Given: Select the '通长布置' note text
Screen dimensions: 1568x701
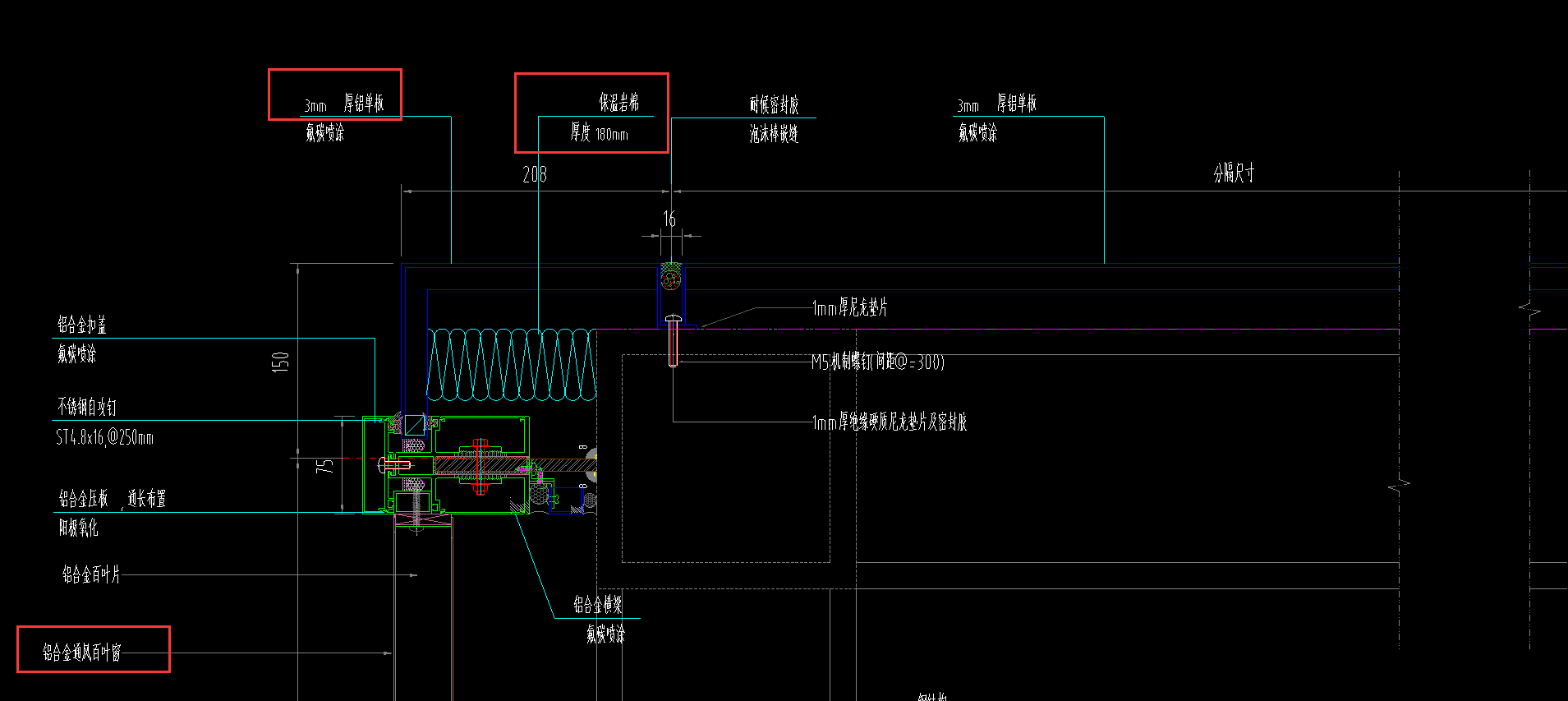Looking at the screenshot, I should point(147,499).
